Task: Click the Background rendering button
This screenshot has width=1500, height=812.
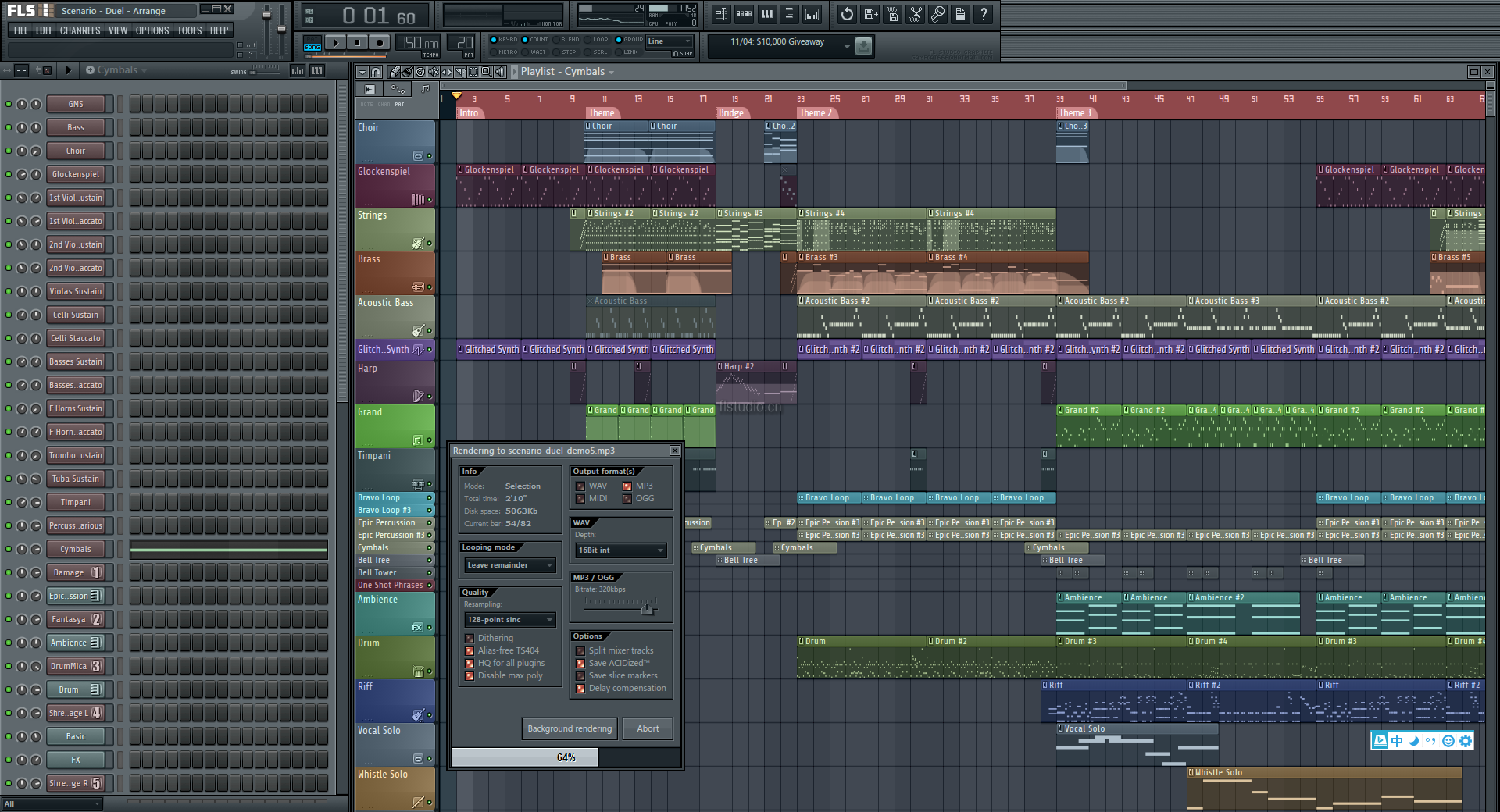Action: [570, 728]
